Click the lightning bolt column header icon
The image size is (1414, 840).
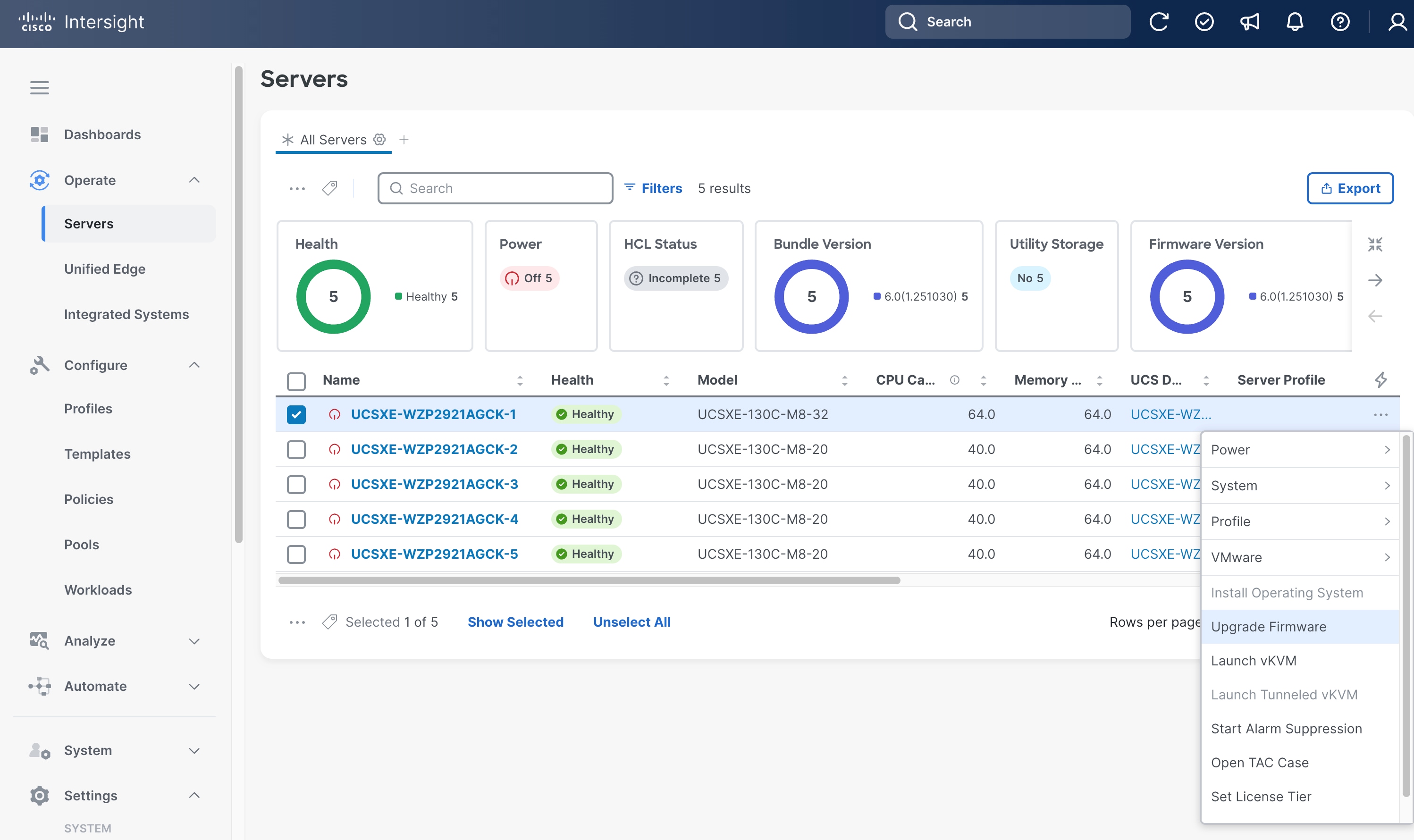coord(1380,380)
